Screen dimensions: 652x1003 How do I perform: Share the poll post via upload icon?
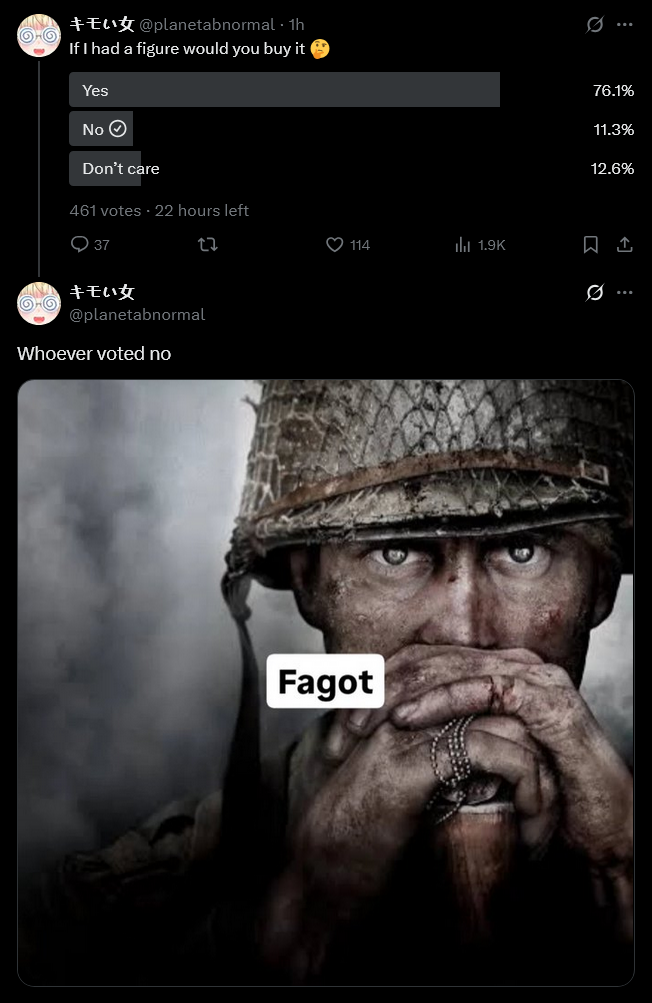[624, 244]
